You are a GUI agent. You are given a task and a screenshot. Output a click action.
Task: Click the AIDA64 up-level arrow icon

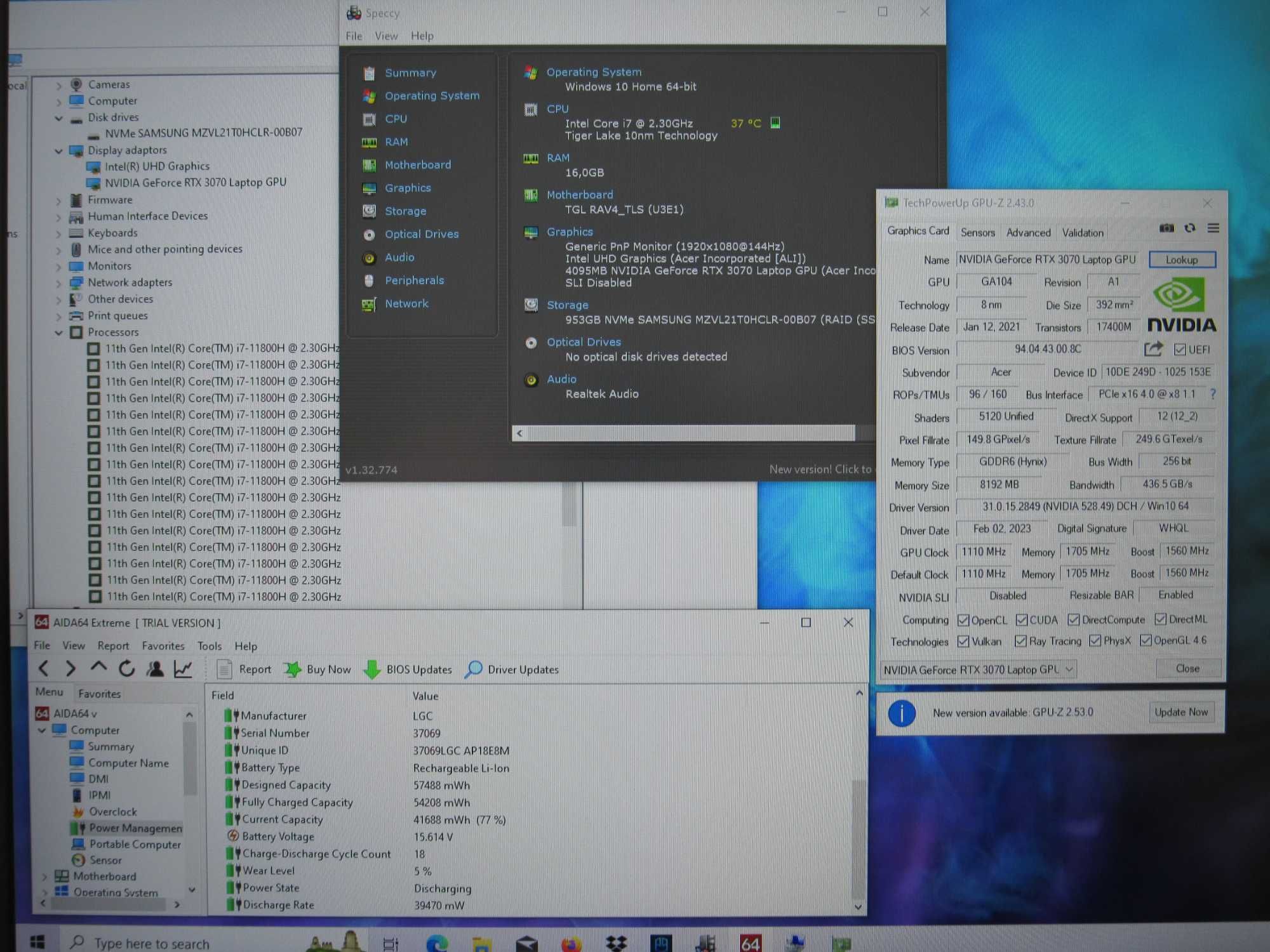click(x=98, y=667)
